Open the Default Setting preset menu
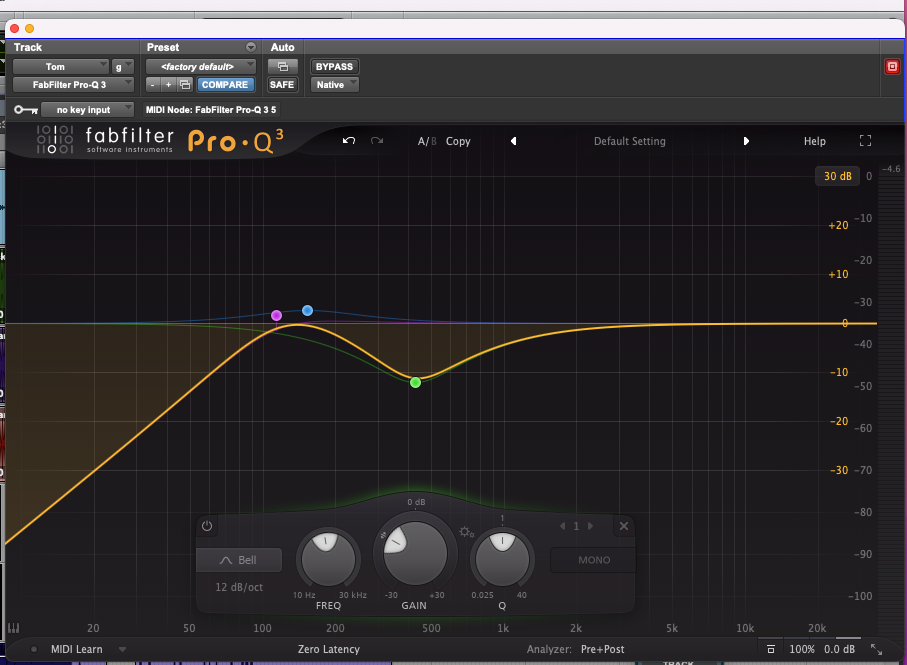907x665 pixels. (629, 141)
